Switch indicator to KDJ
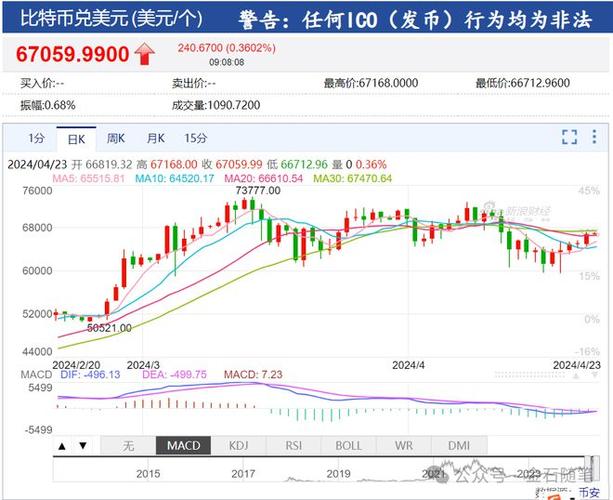 coord(238,446)
